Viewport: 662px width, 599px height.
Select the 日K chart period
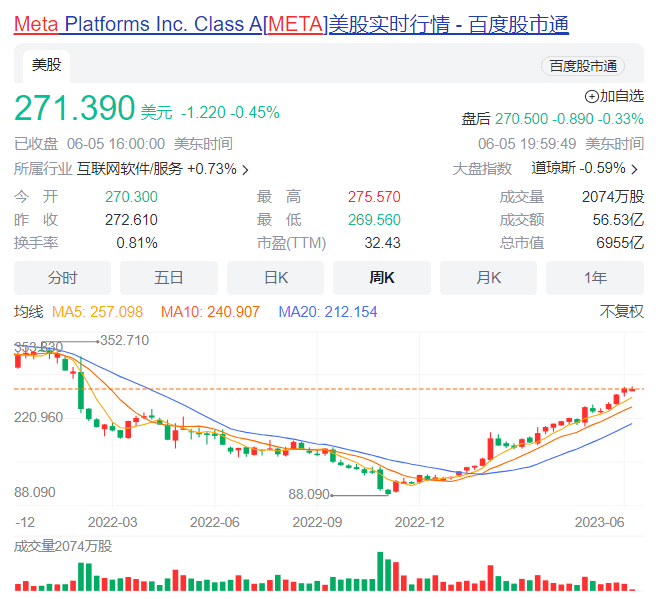[x=275, y=278]
